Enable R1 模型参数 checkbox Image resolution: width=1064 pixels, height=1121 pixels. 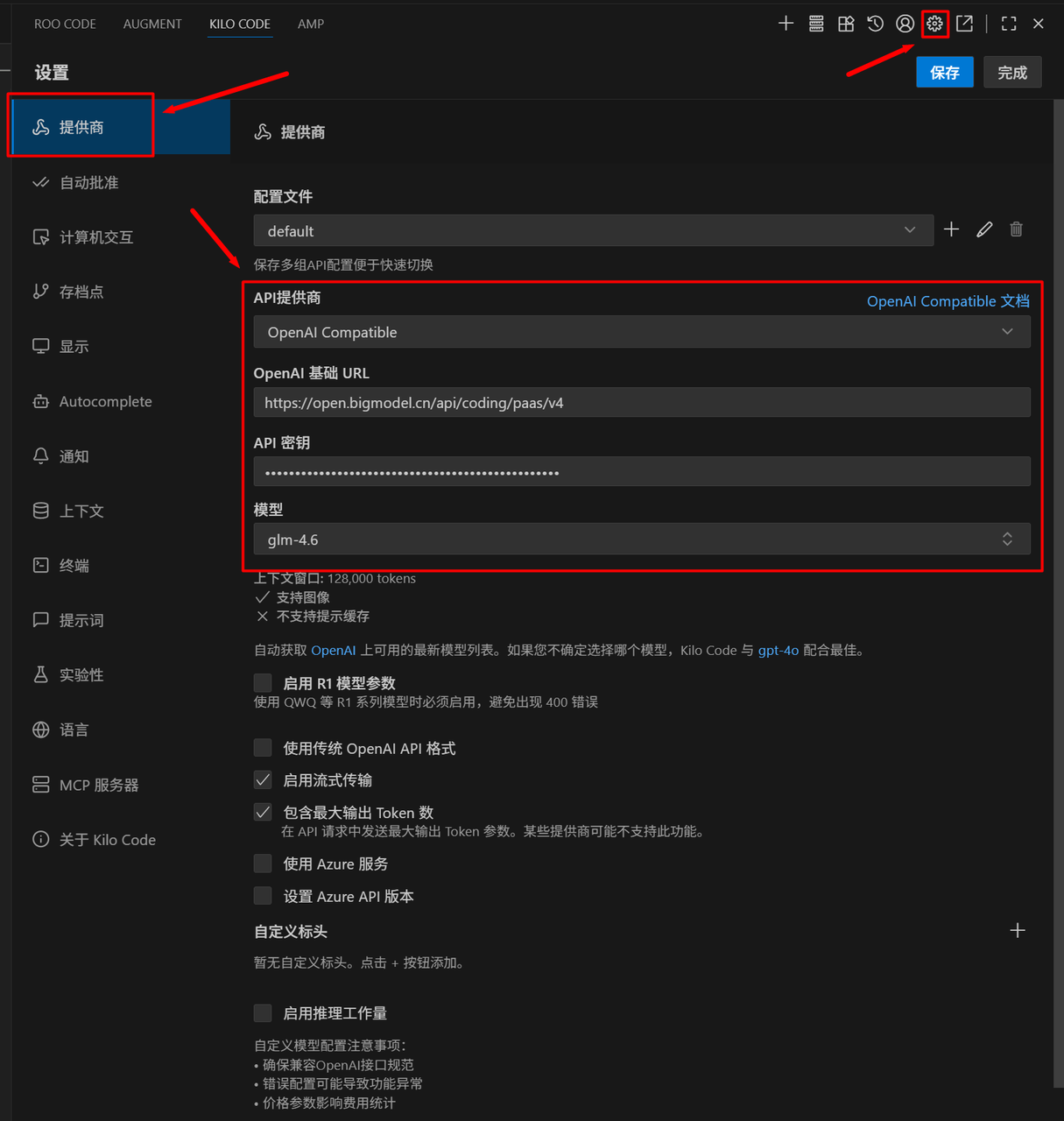(x=263, y=682)
